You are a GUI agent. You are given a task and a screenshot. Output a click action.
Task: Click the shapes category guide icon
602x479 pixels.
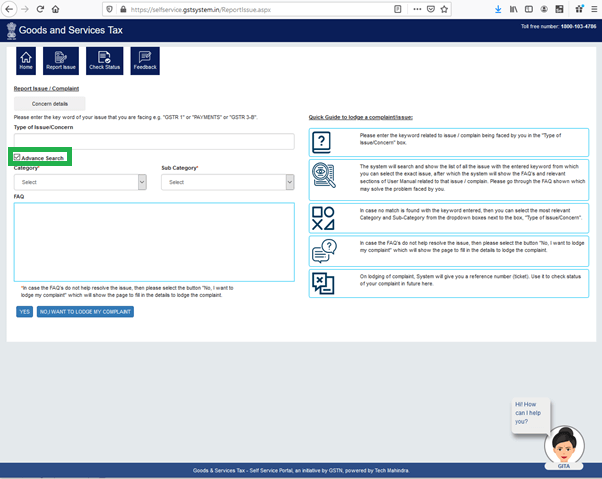coord(323,218)
